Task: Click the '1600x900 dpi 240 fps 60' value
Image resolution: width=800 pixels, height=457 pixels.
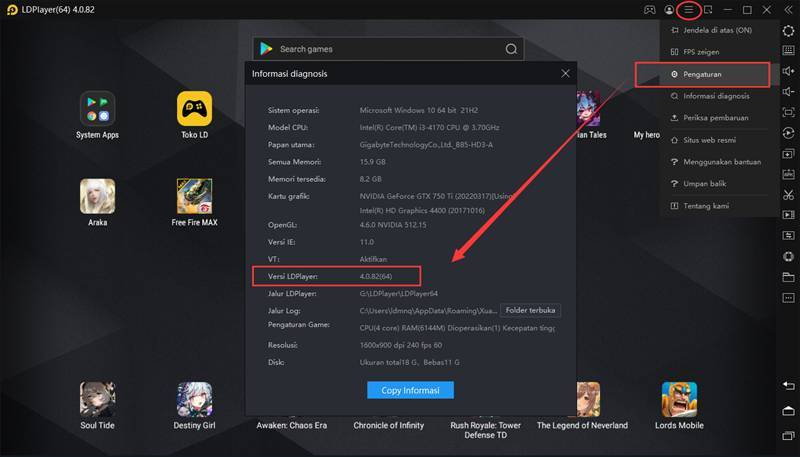Action: (x=401, y=345)
